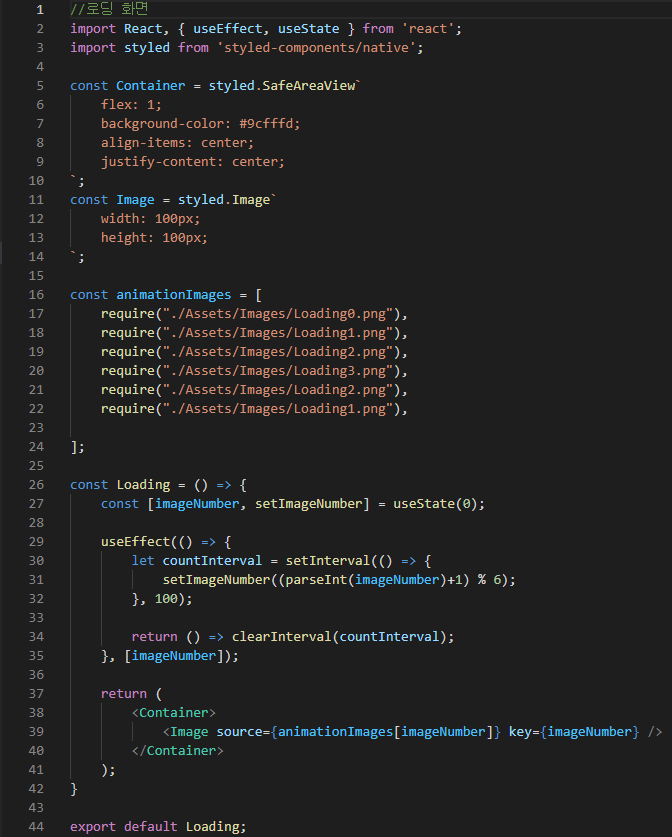672x837 pixels.
Task: Click styled.SafeAreaView expression
Action: coord(282,85)
